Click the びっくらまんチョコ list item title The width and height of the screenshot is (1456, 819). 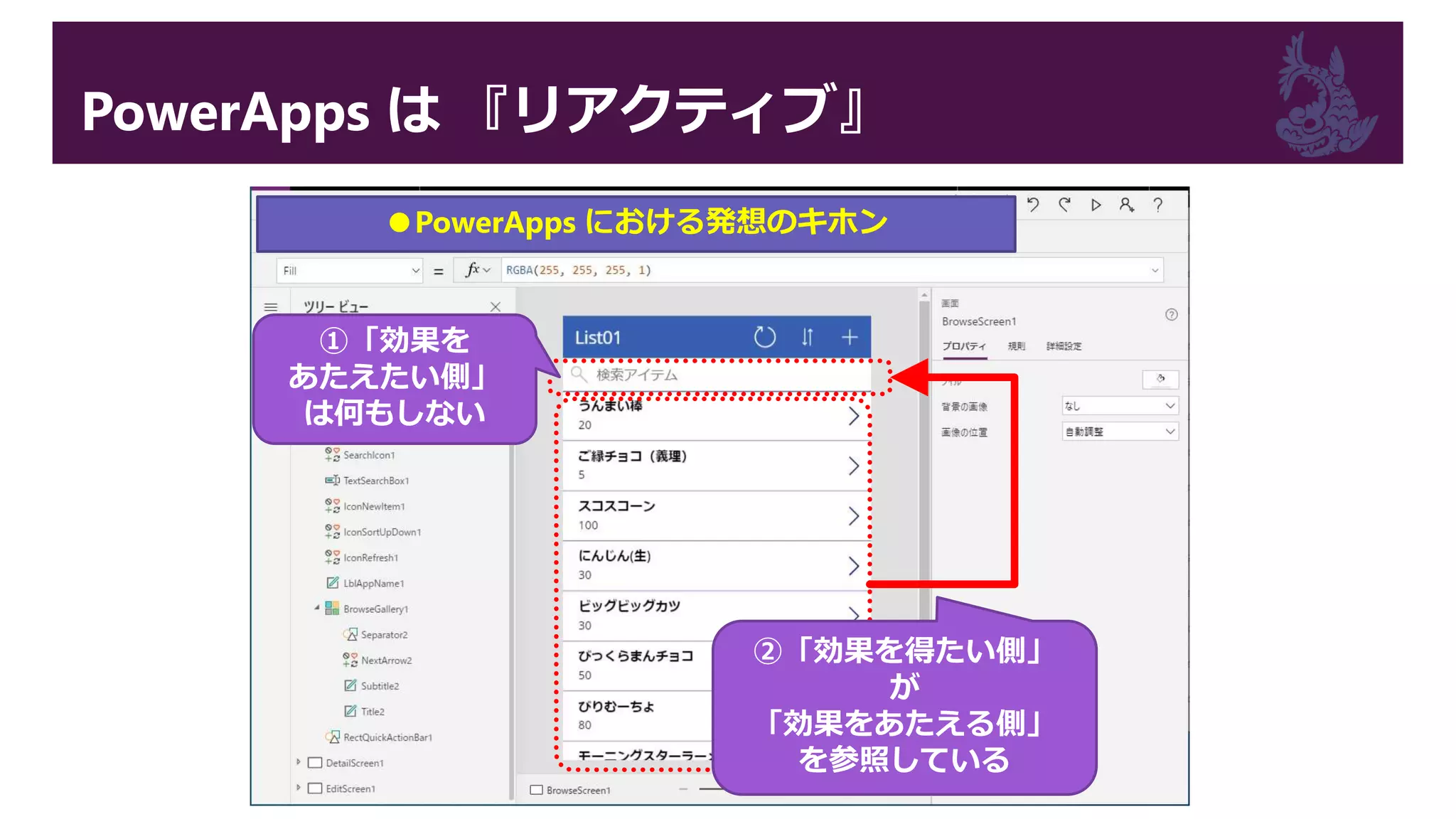point(636,655)
